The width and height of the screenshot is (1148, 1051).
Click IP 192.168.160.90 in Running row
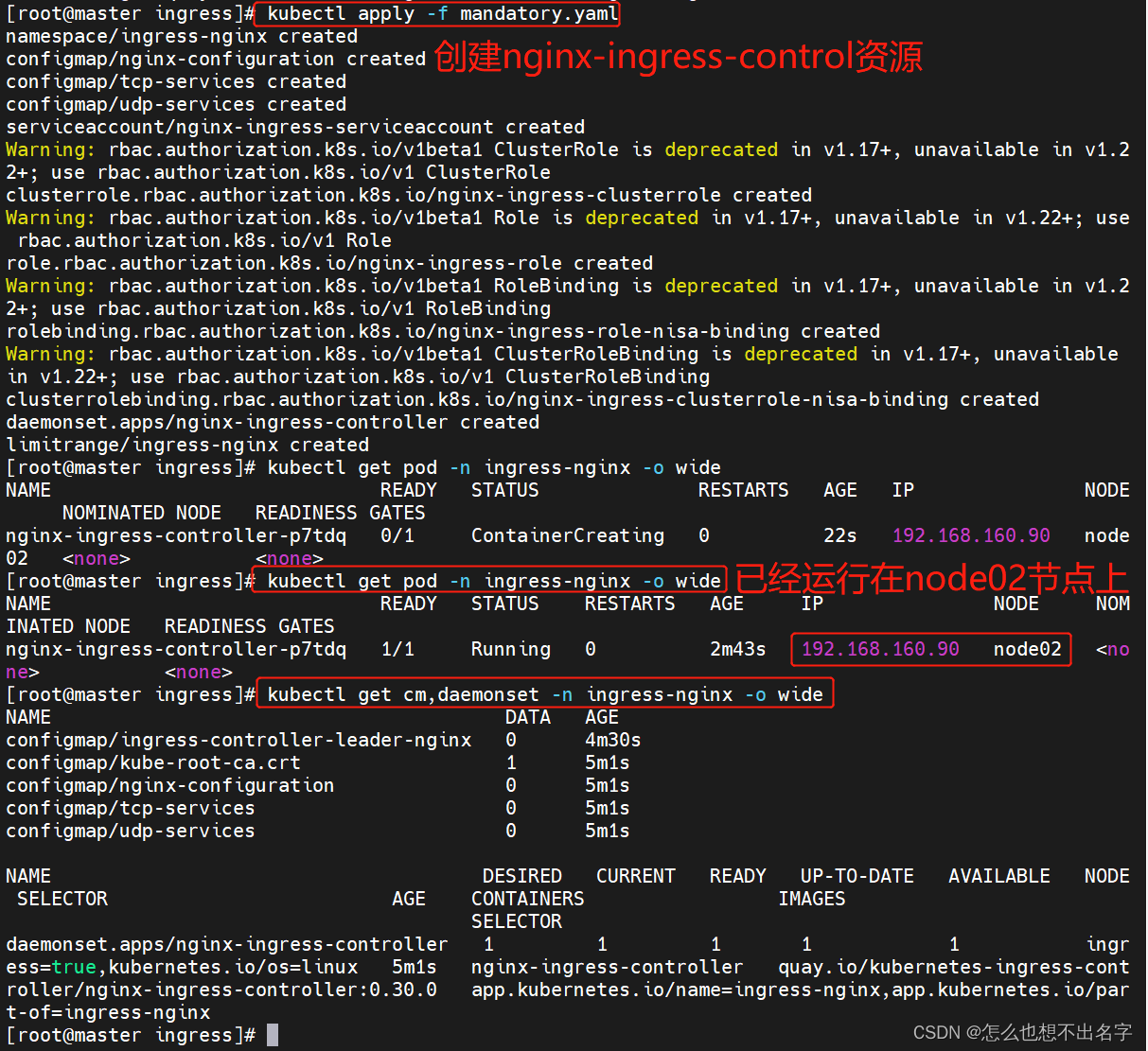click(x=880, y=649)
